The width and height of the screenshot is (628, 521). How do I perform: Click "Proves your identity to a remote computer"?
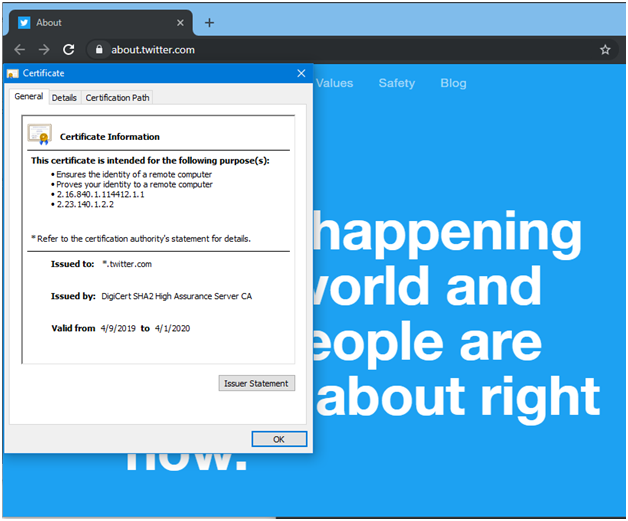coord(135,185)
